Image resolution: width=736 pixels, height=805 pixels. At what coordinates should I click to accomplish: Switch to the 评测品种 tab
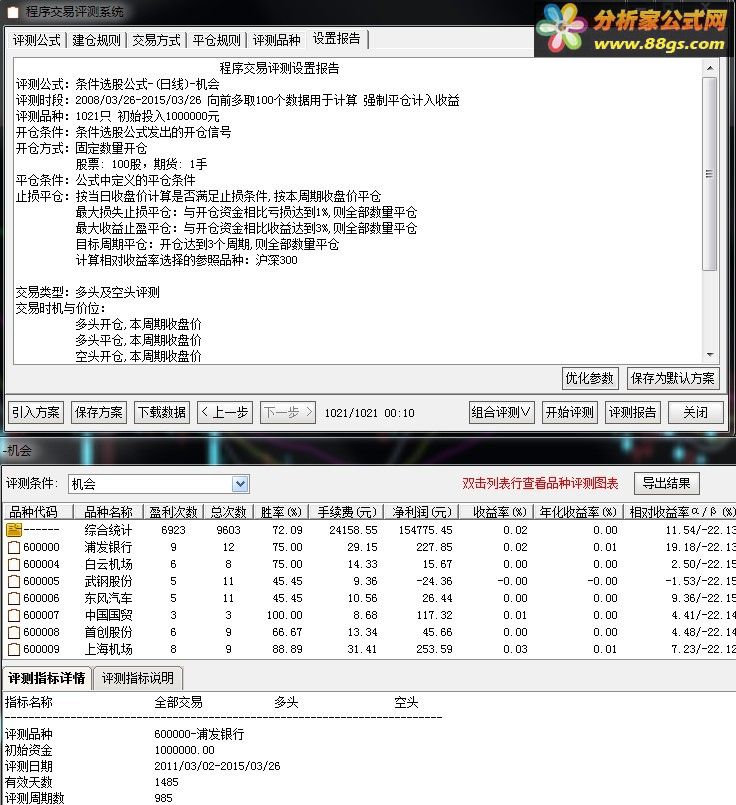[x=277, y=40]
